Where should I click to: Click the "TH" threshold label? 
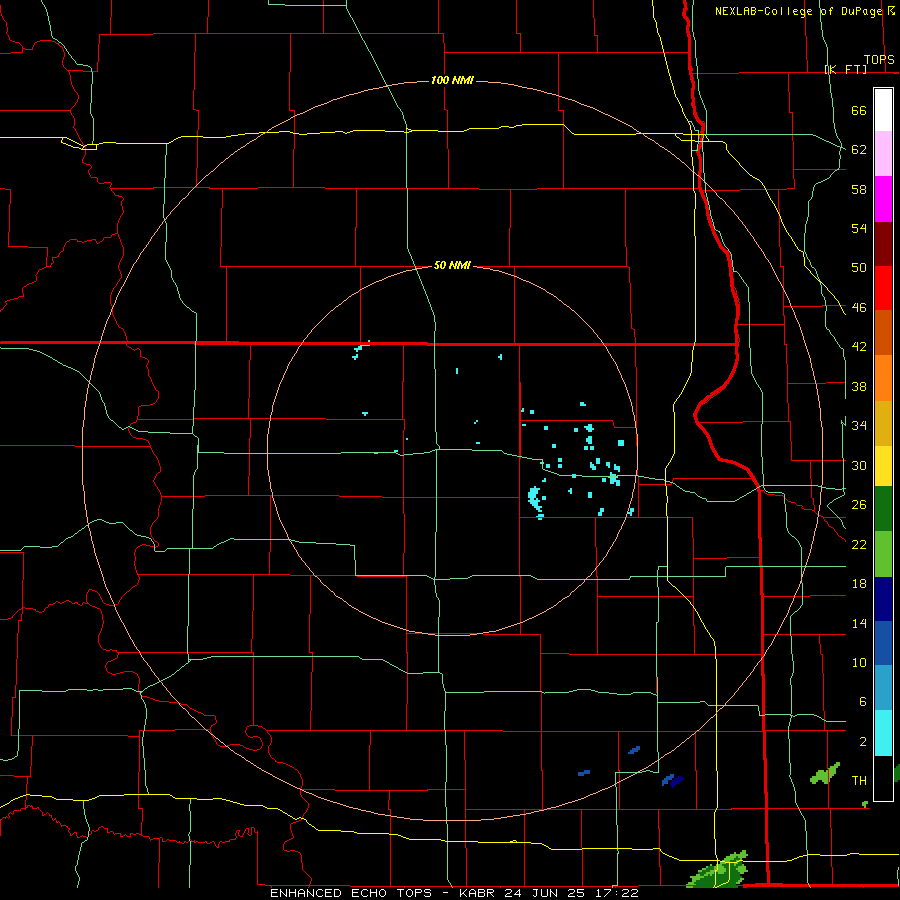tap(859, 781)
